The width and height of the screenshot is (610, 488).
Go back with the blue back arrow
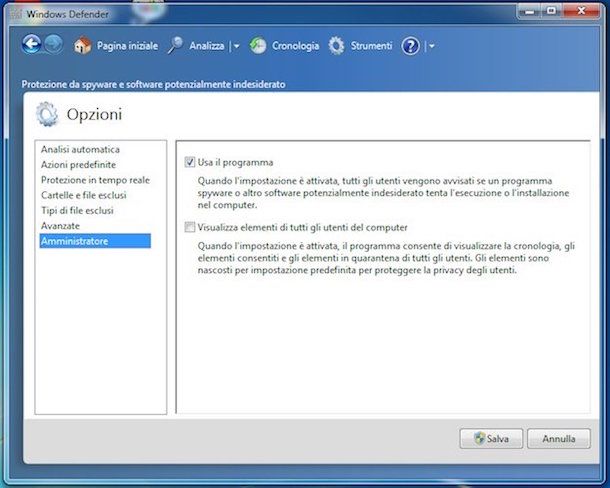pyautogui.click(x=32, y=44)
